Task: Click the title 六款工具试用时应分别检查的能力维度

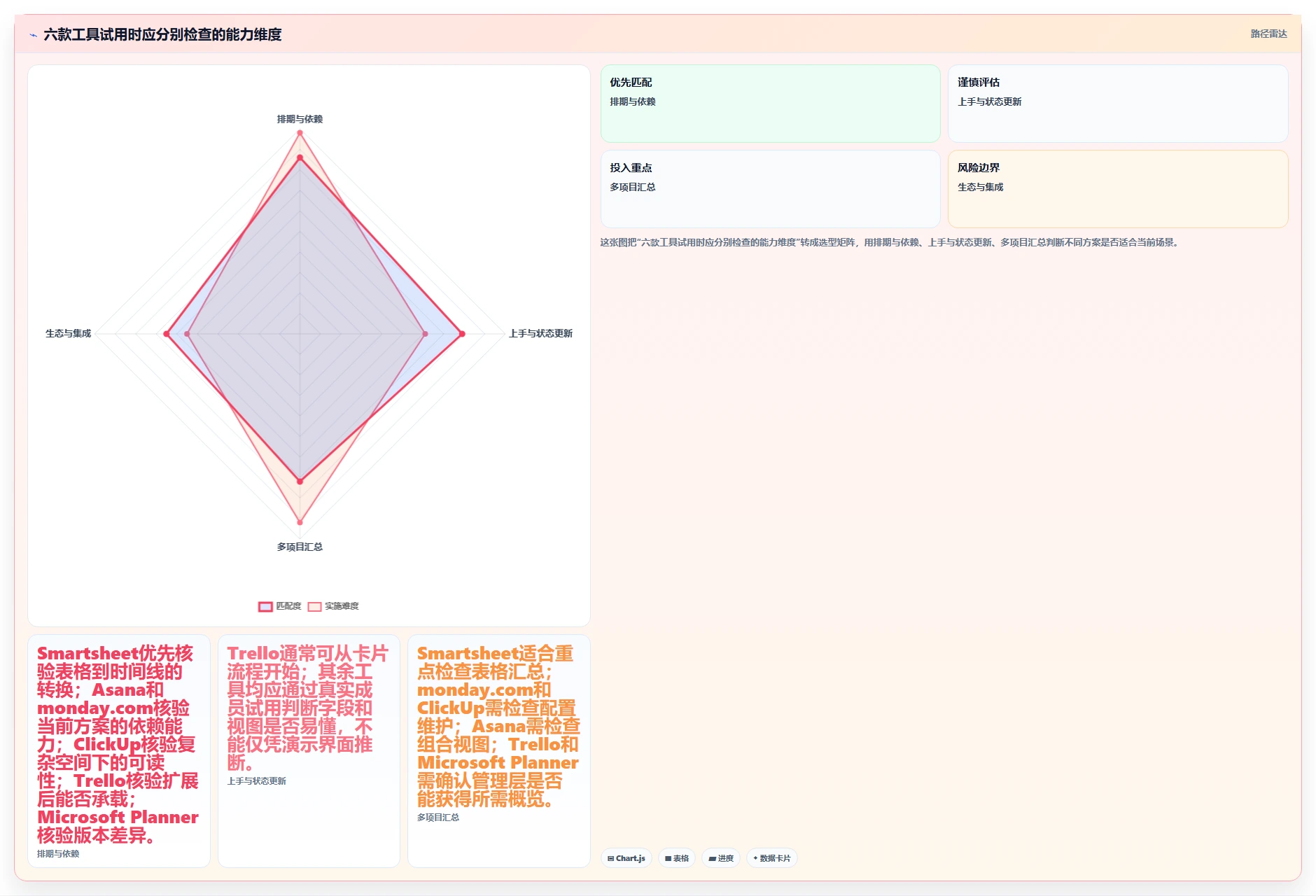Action: [162, 34]
